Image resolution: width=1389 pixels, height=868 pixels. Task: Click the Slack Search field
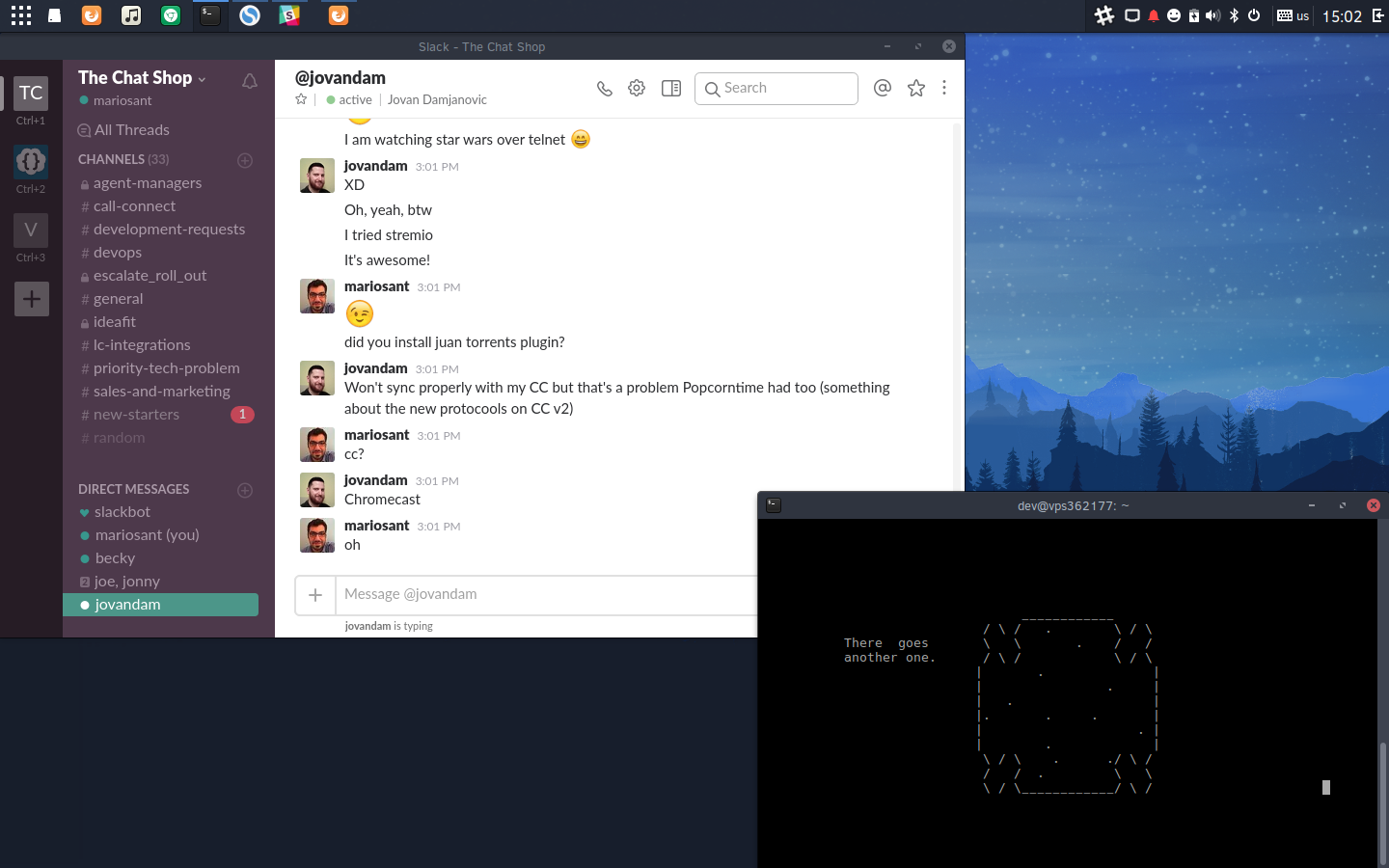776,88
